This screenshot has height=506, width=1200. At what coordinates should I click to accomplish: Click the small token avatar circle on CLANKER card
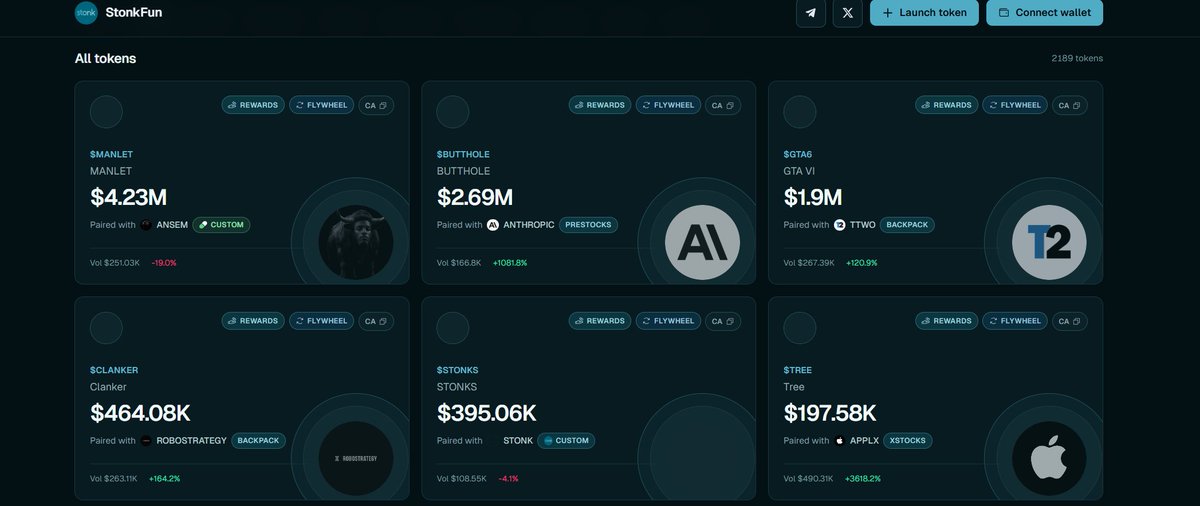(x=106, y=328)
